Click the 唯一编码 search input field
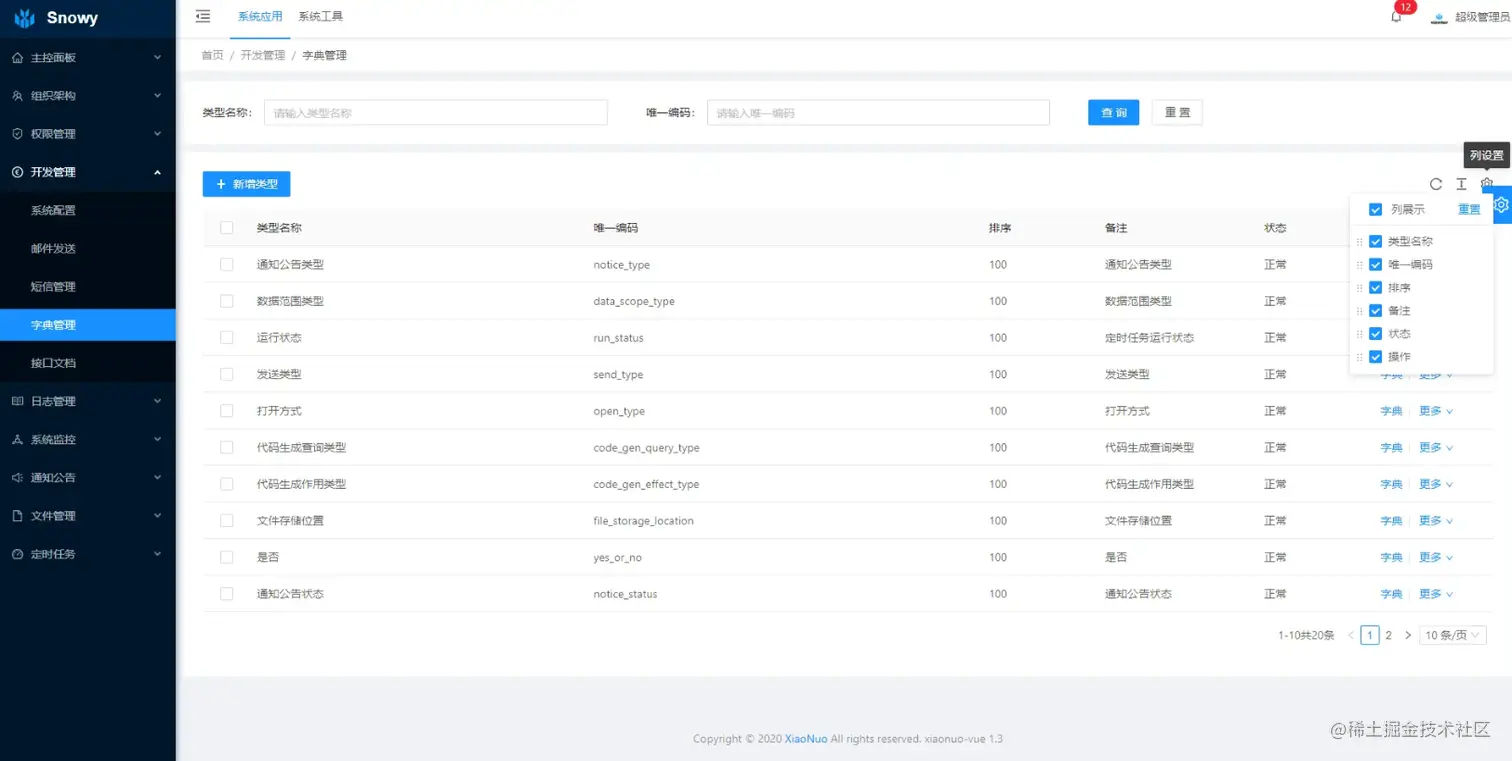Image resolution: width=1512 pixels, height=761 pixels. [878, 113]
